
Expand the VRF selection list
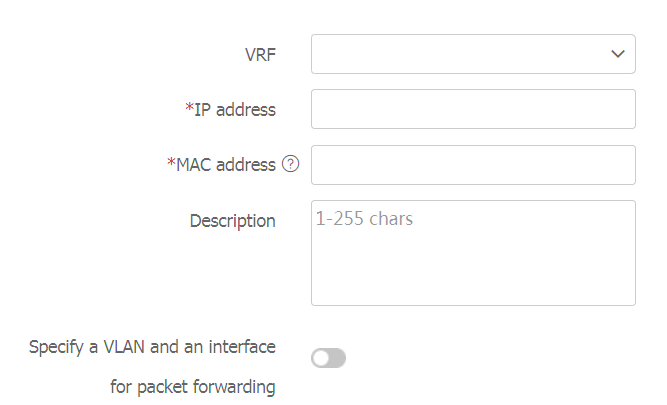click(473, 54)
